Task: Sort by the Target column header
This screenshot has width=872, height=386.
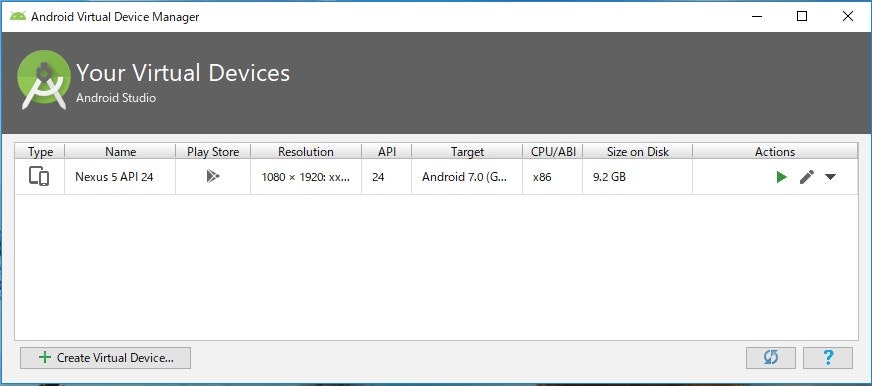Action: coord(467,151)
